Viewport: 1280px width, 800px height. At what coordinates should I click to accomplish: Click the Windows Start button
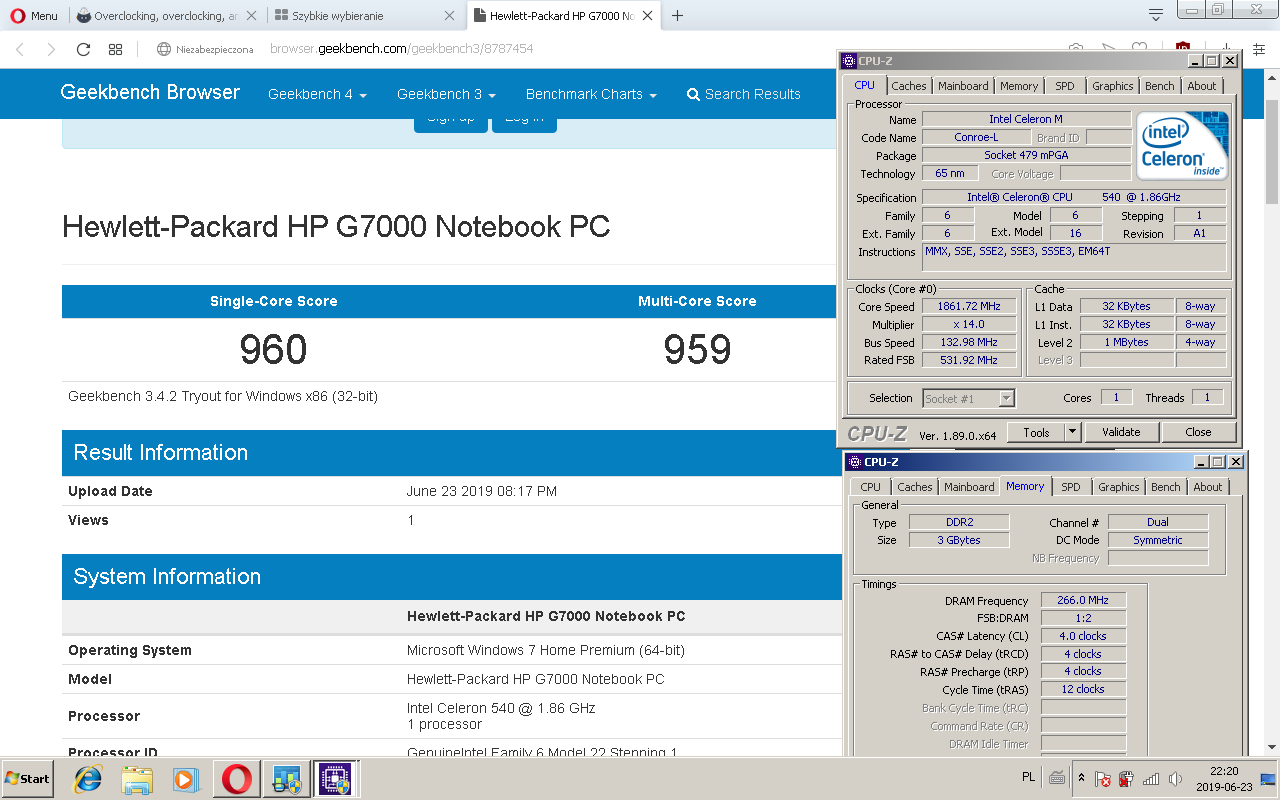pyautogui.click(x=28, y=778)
